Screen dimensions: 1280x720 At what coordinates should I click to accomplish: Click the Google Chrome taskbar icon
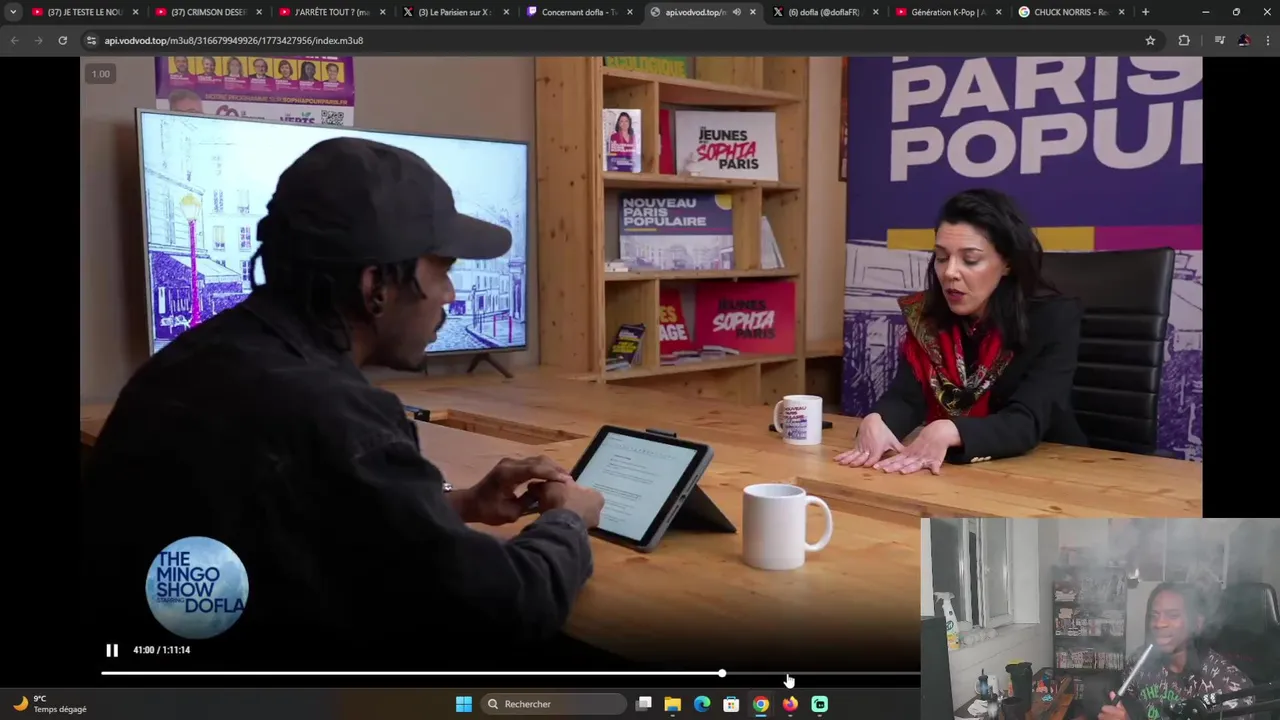point(761,704)
